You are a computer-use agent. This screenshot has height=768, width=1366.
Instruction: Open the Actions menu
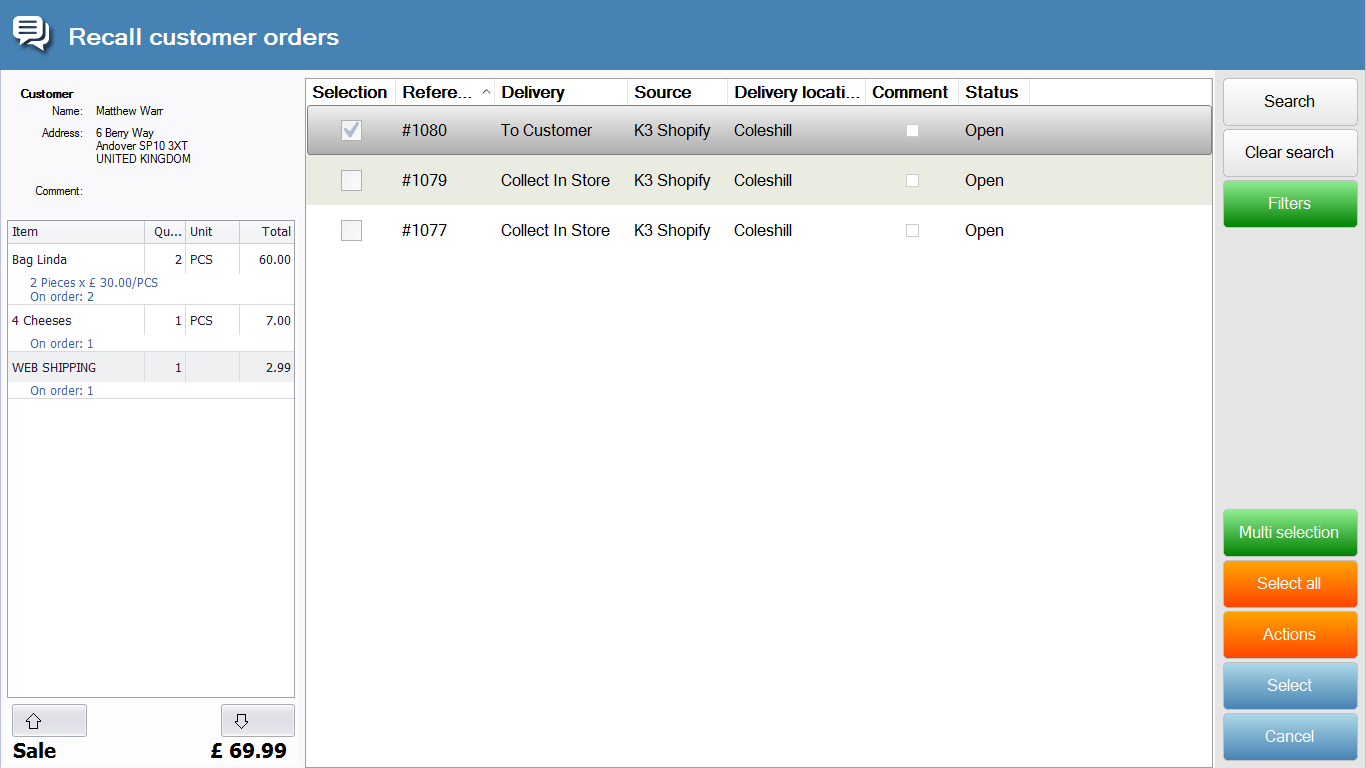(1289, 635)
